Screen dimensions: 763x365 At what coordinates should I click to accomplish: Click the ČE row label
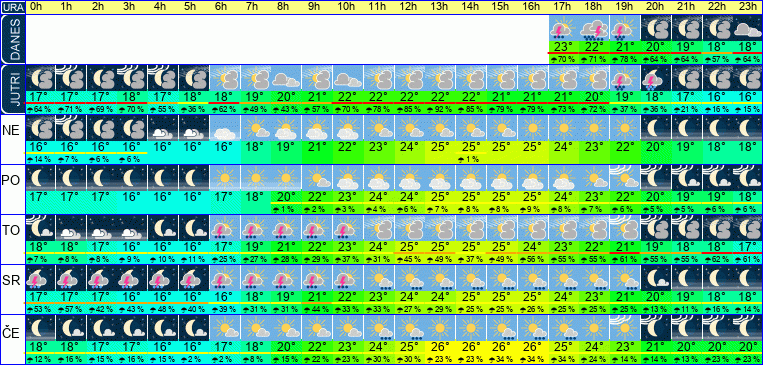click(12, 333)
